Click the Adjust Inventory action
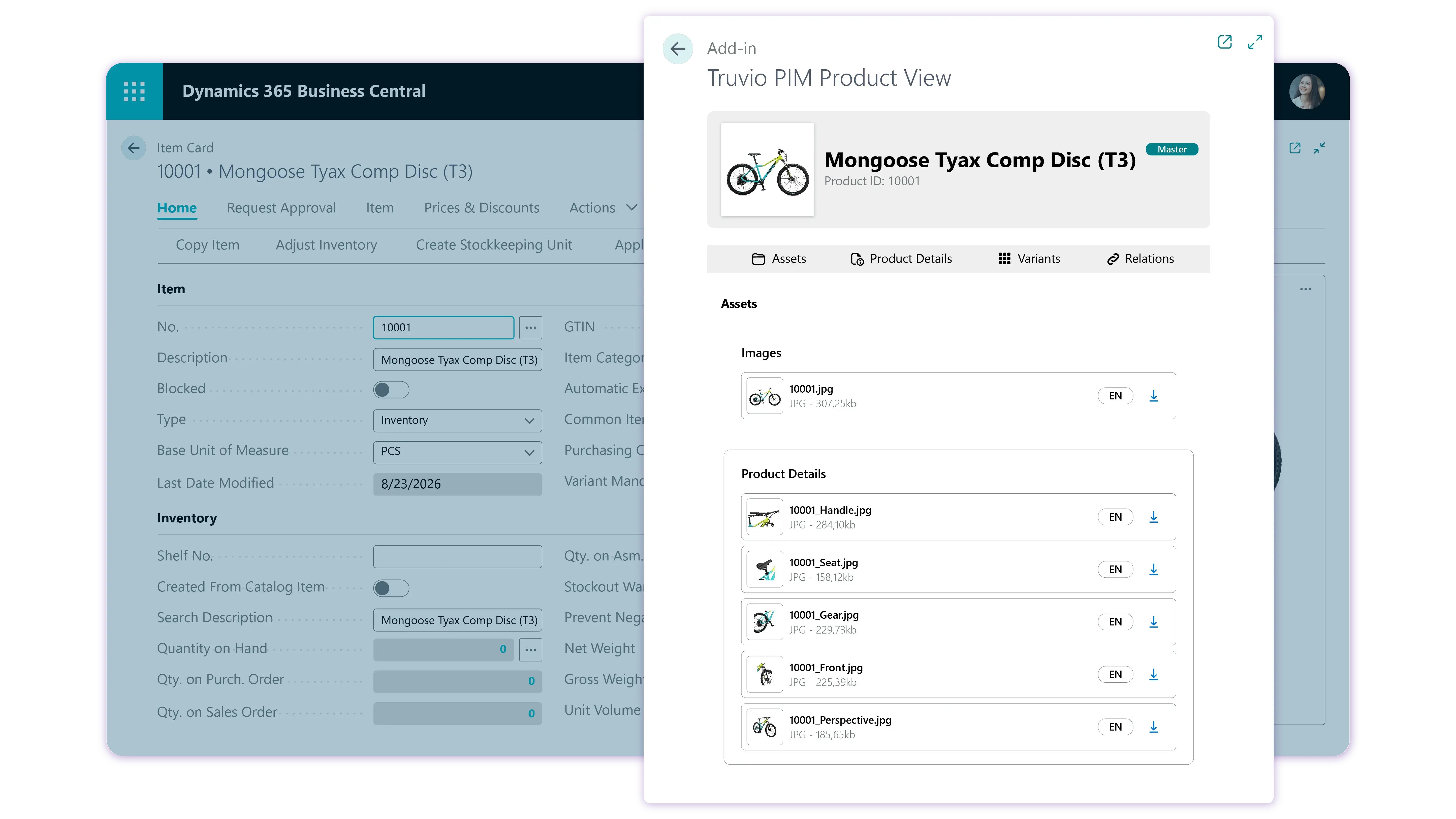Screen dimensions: 1456x819 (326, 245)
